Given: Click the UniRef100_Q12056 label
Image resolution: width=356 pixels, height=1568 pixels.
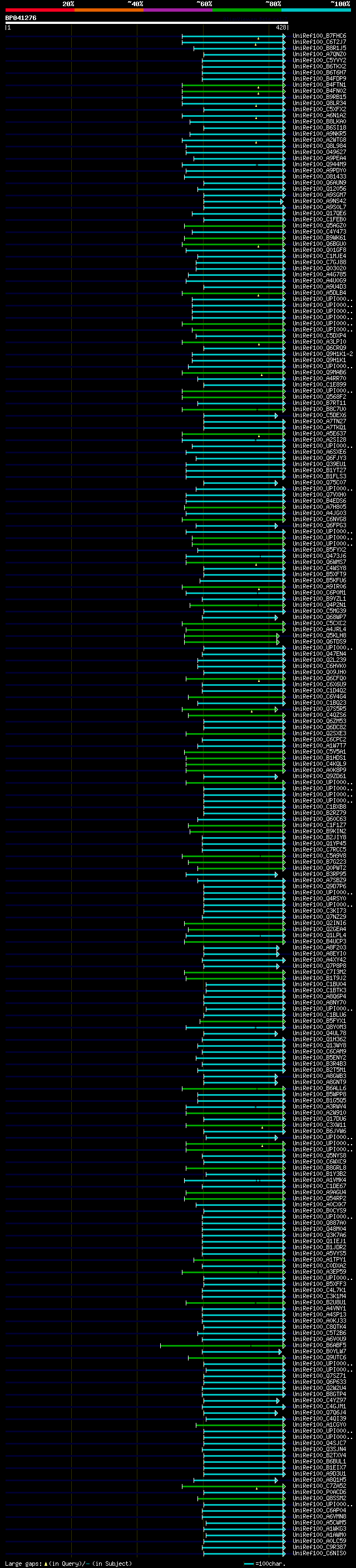Looking at the screenshot, I should (x=319, y=189).
